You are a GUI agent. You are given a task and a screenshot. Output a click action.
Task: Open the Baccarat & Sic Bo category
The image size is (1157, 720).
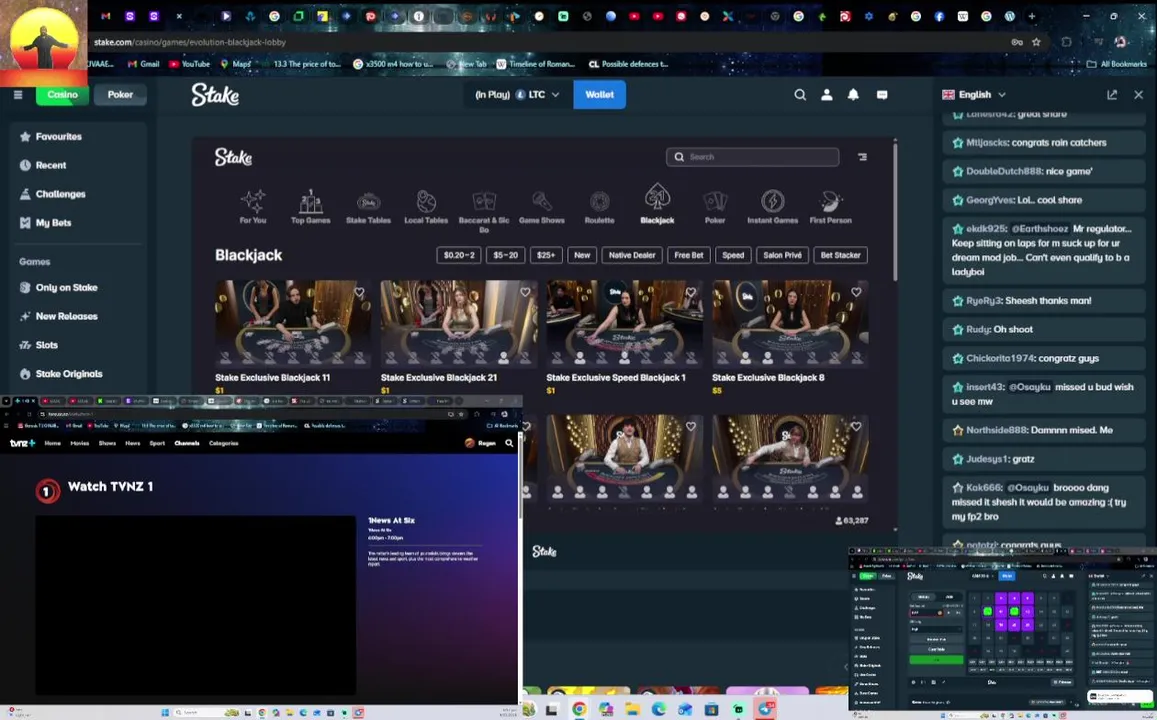(x=484, y=210)
